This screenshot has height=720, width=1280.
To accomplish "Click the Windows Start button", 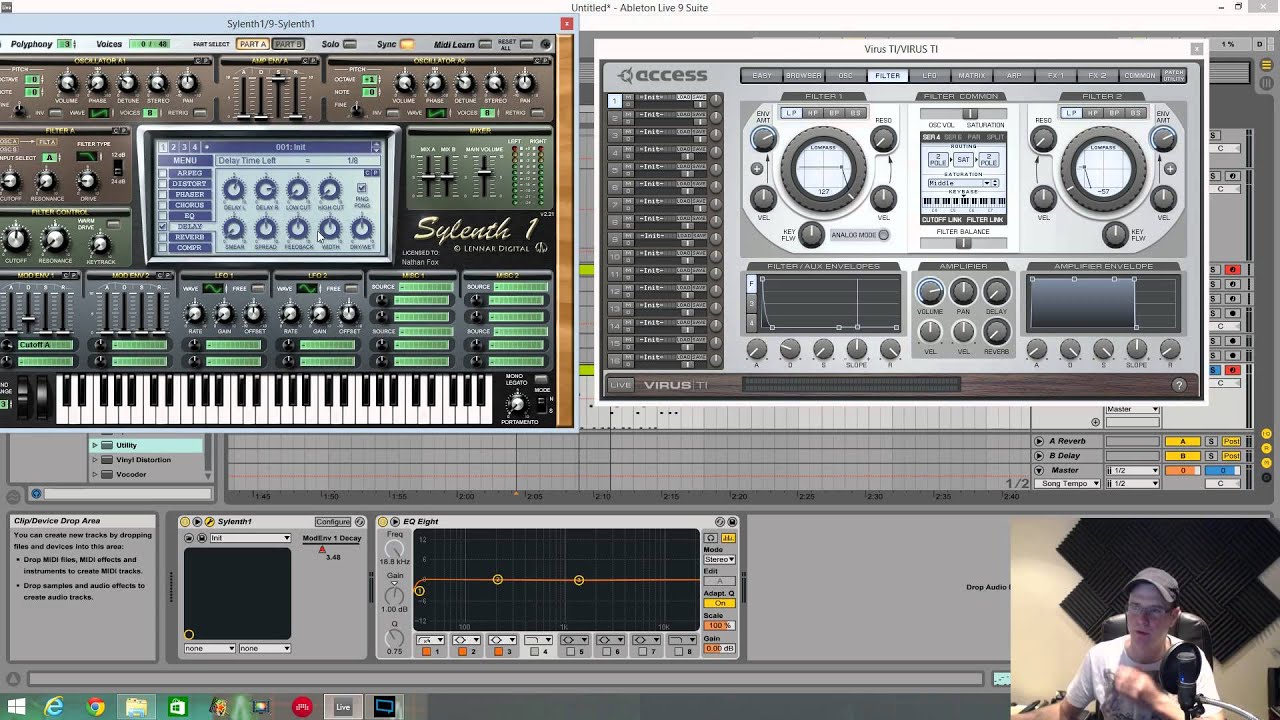I will click(16, 707).
